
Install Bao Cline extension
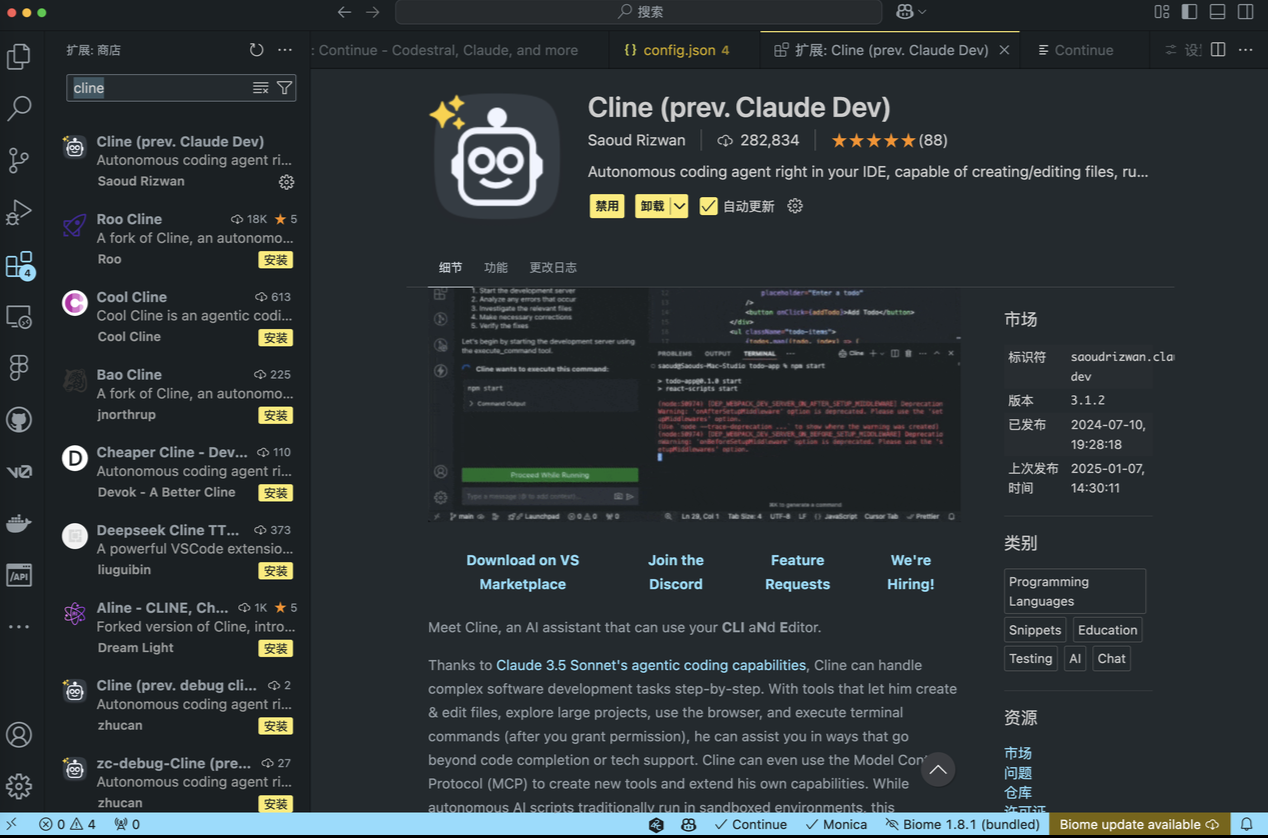click(275, 415)
